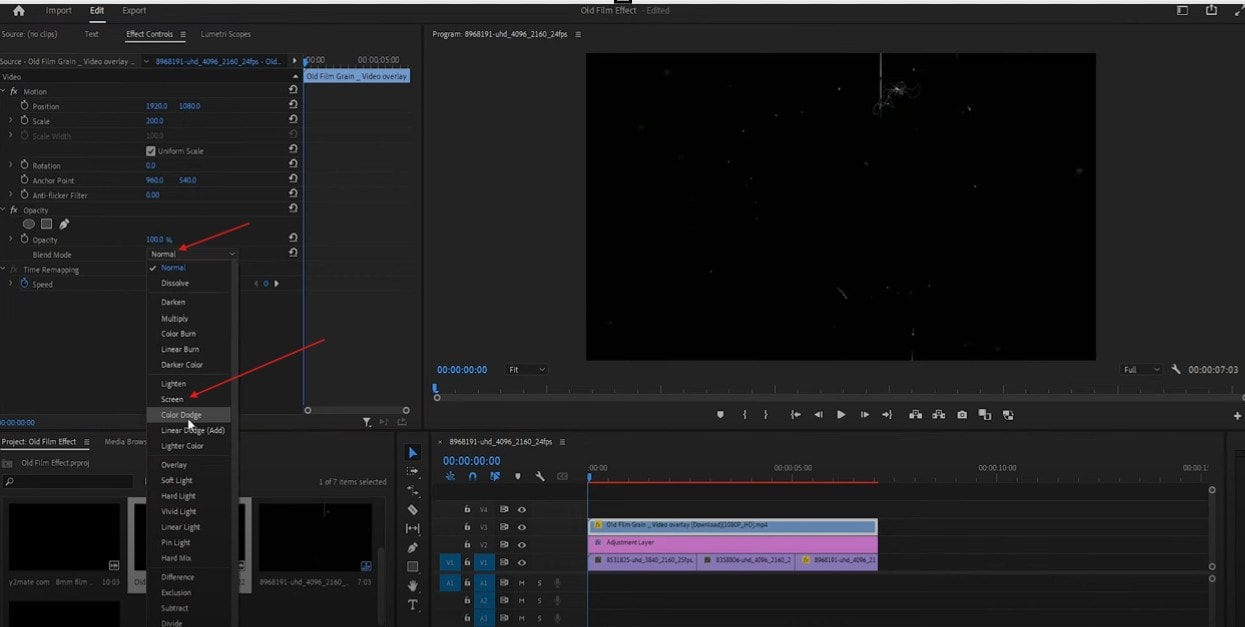
Task: Mute the A1 audio track
Action: pos(521,583)
